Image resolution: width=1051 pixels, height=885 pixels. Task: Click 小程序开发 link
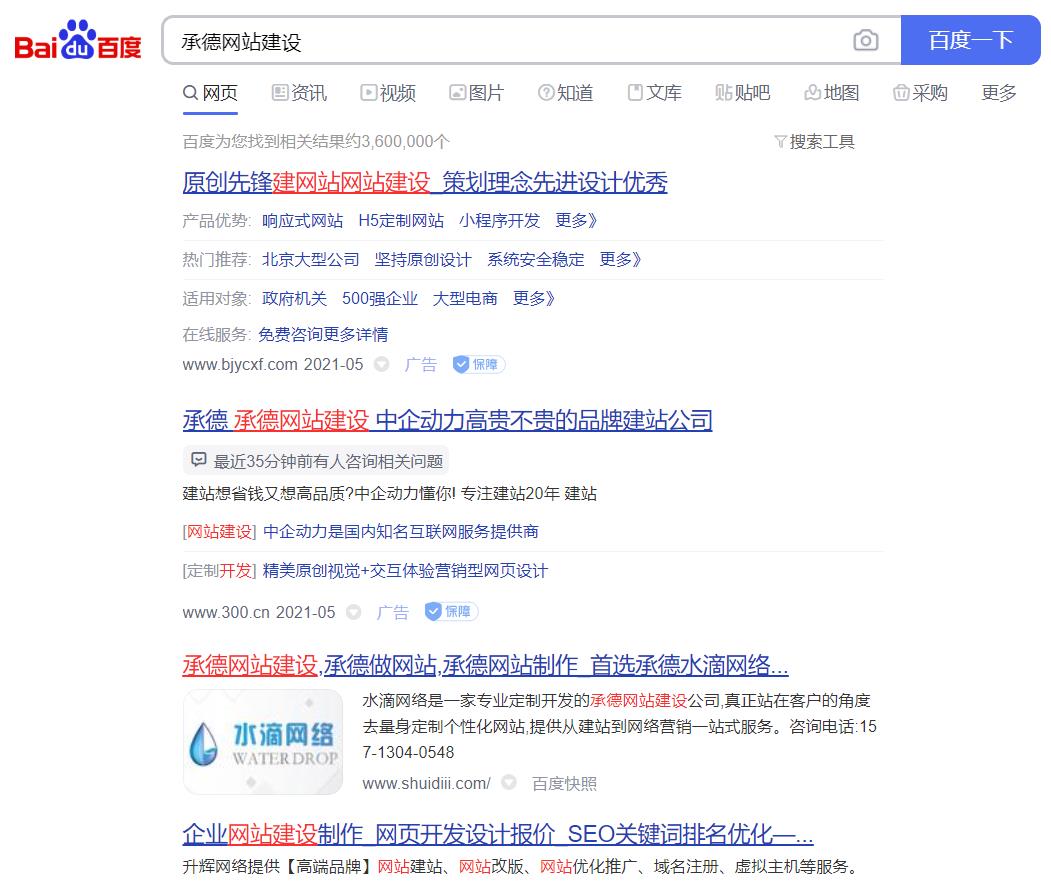click(499, 221)
